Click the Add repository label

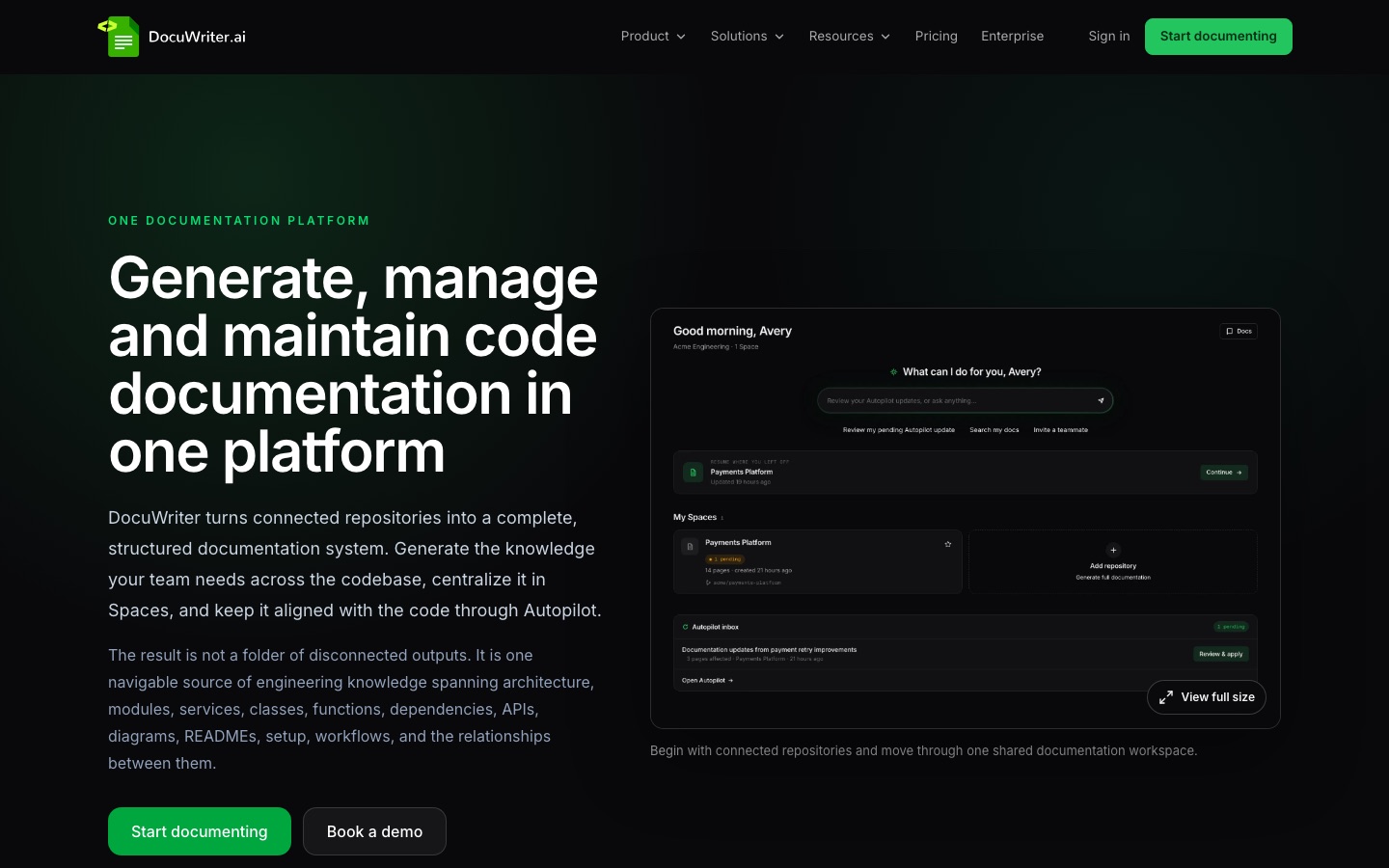pos(1113,566)
